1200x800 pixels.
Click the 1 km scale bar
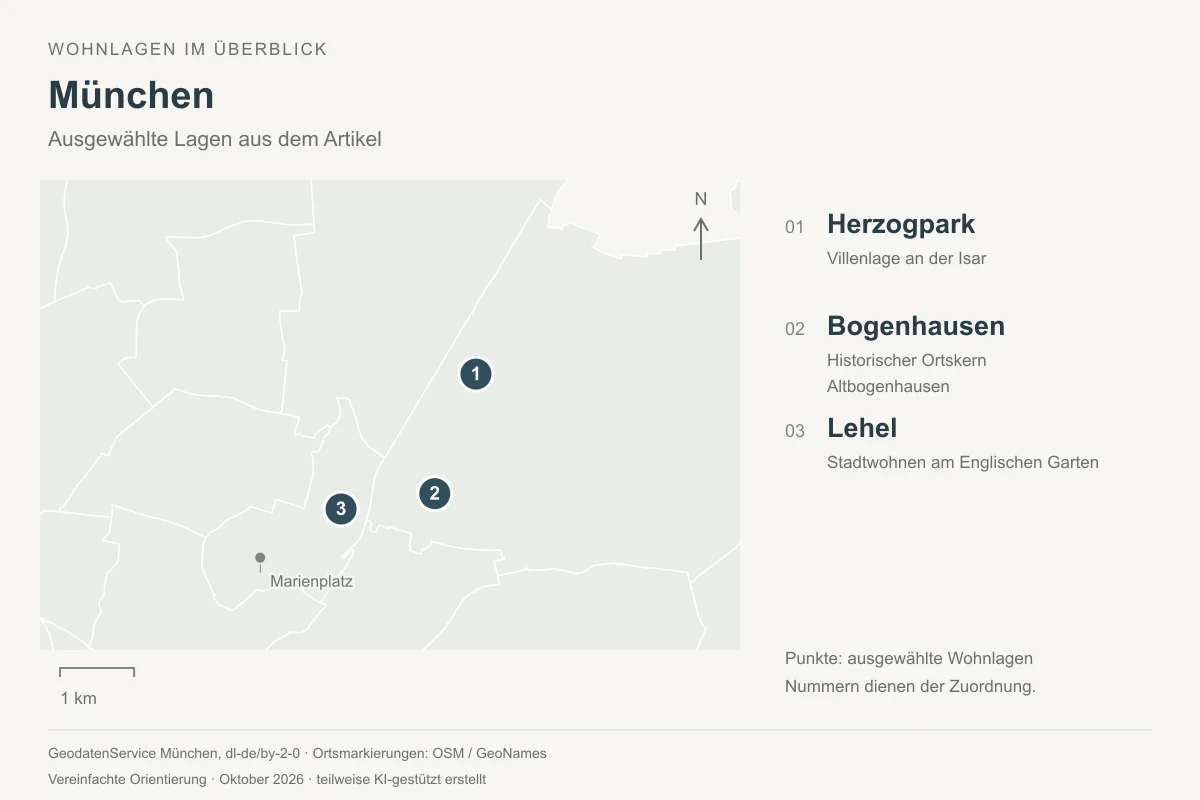(x=97, y=672)
